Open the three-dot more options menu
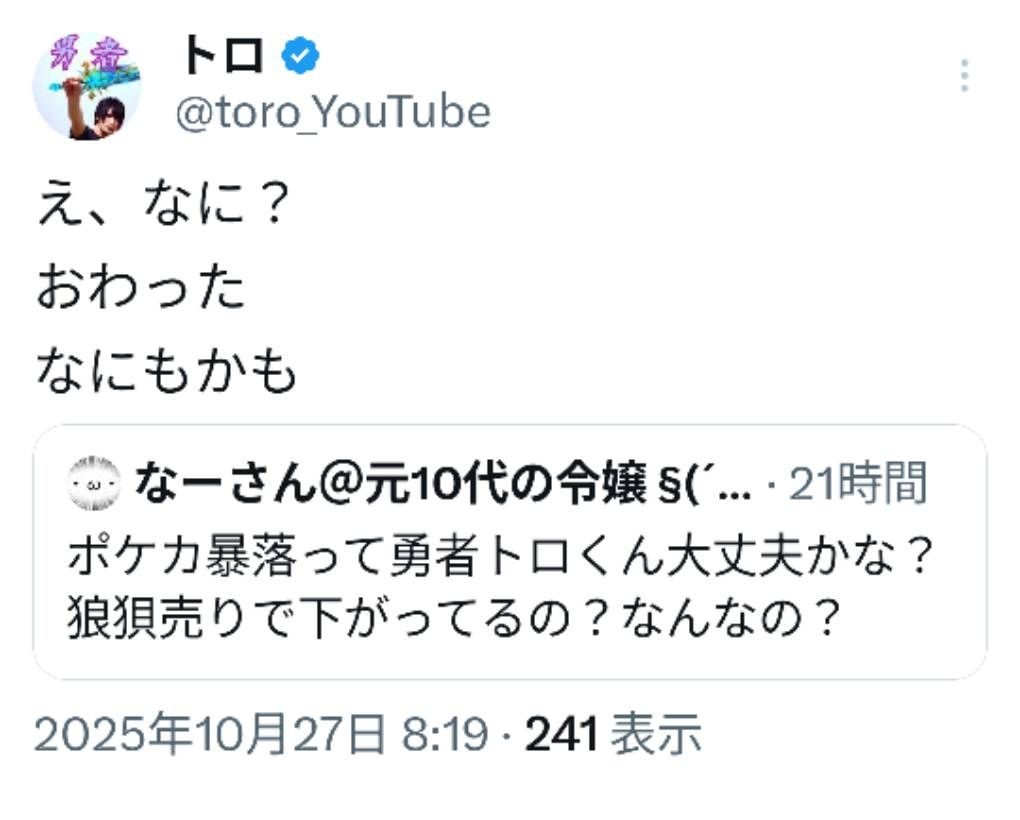 tap(963, 76)
